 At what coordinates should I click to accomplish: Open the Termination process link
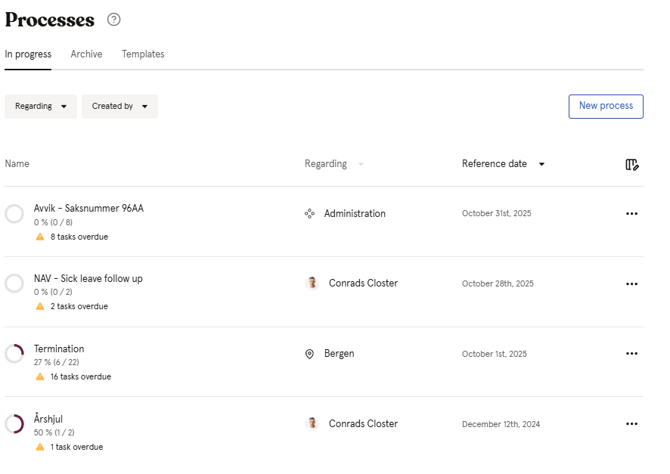click(x=59, y=349)
